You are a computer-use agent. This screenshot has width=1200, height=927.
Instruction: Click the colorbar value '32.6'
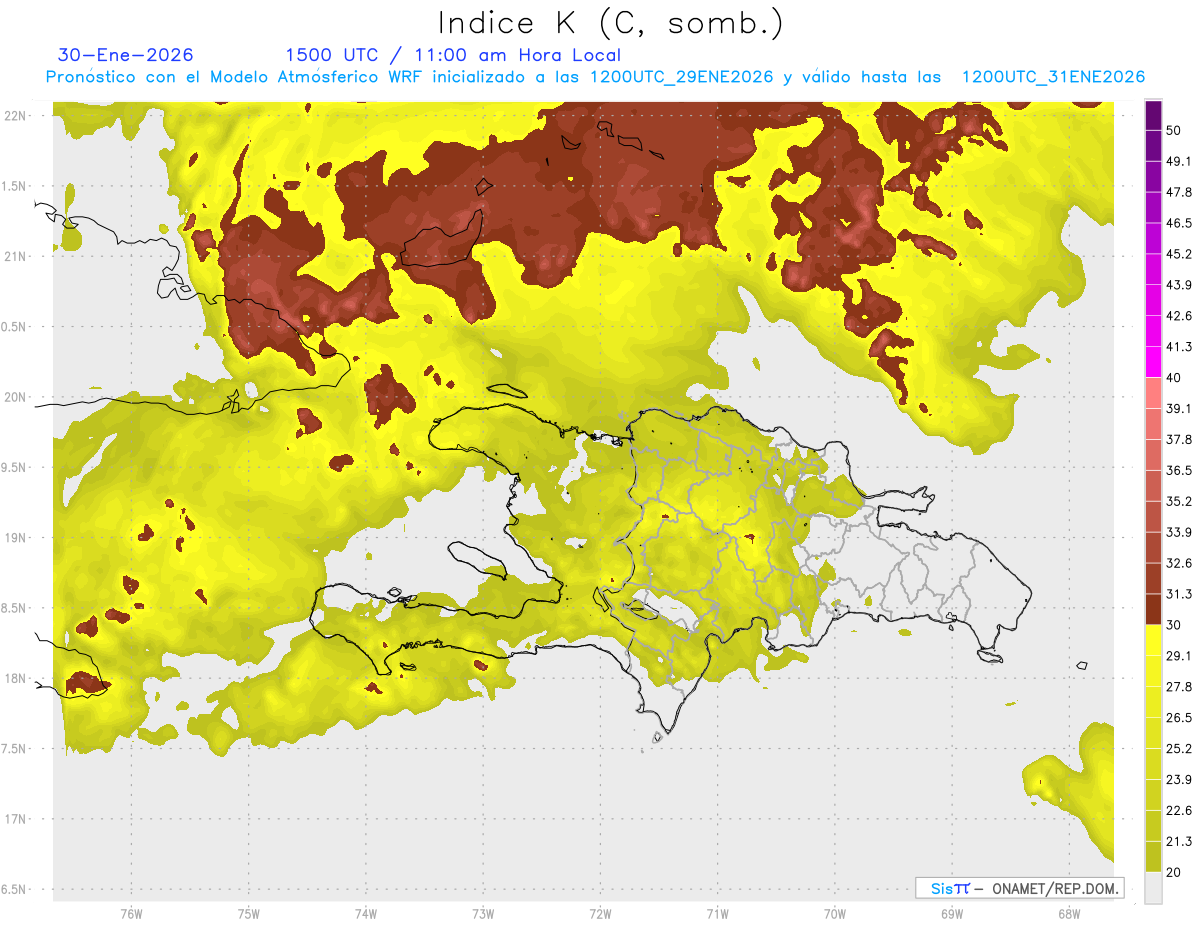tap(1179, 563)
